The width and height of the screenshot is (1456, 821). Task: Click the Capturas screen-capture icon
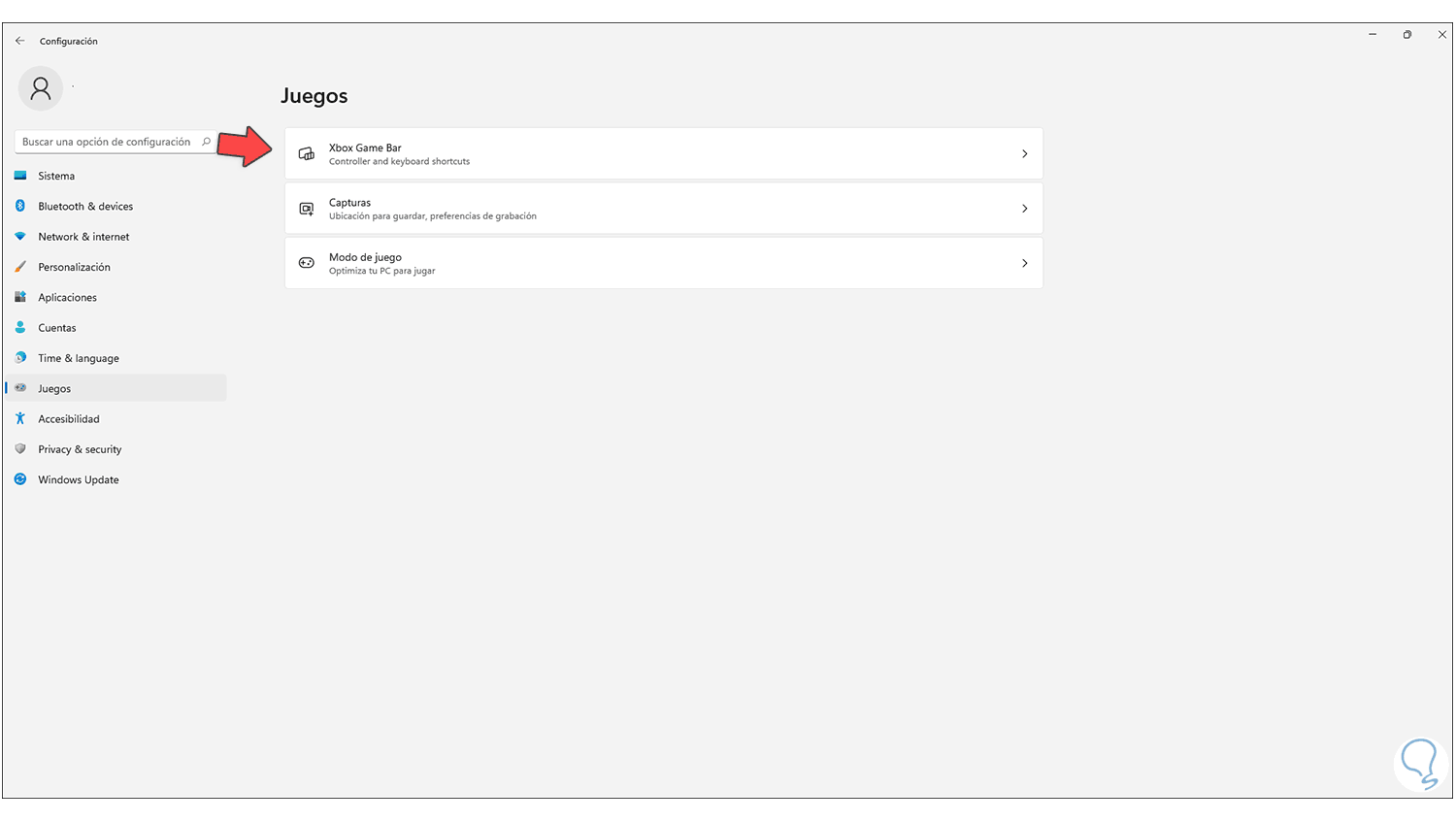click(x=307, y=209)
